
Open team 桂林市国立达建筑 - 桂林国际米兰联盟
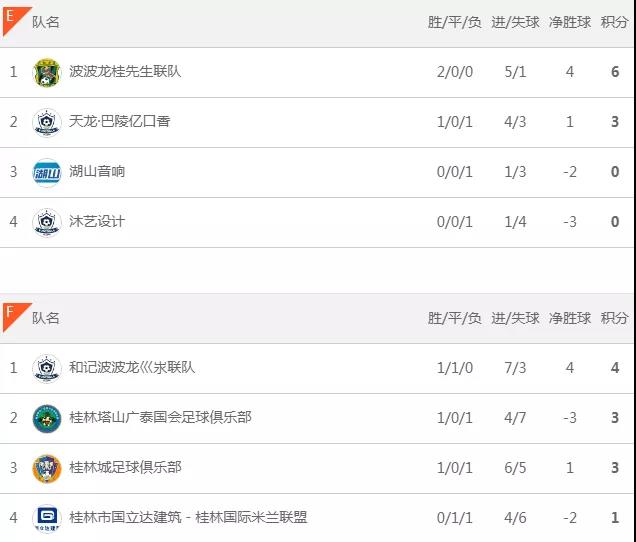tap(188, 518)
